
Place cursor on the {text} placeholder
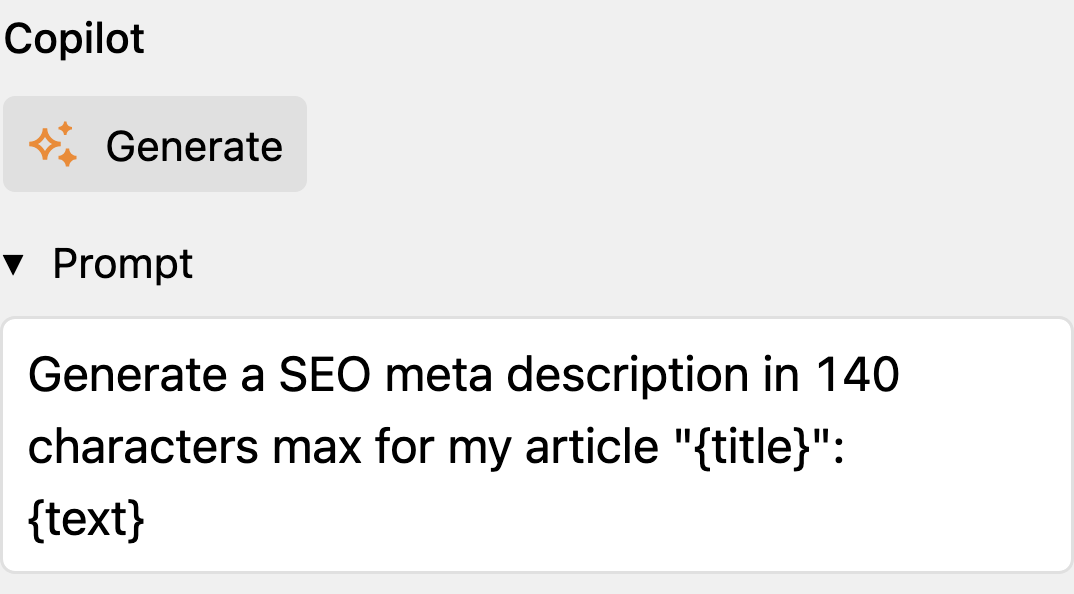86,519
